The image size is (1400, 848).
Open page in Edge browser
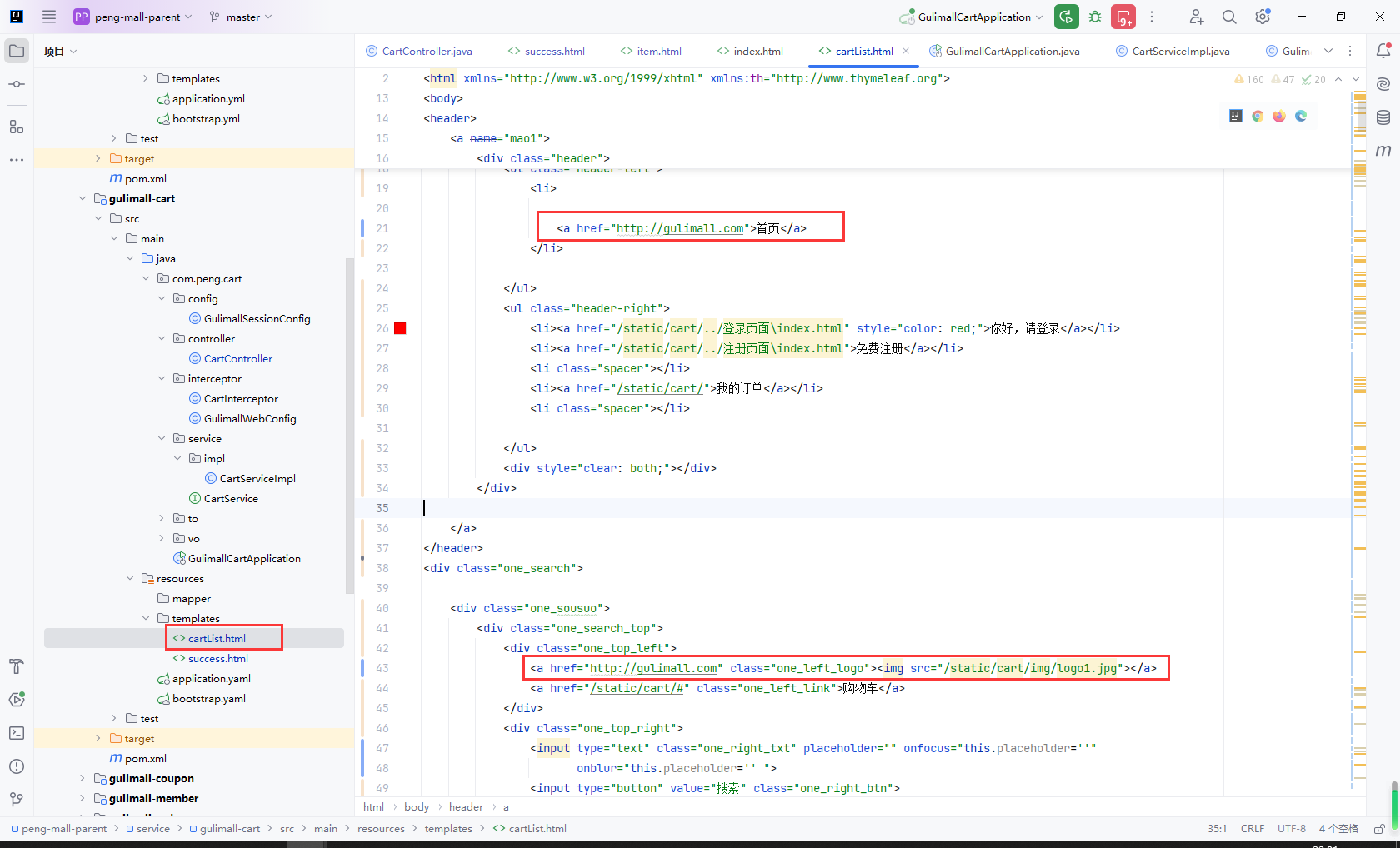point(1301,116)
